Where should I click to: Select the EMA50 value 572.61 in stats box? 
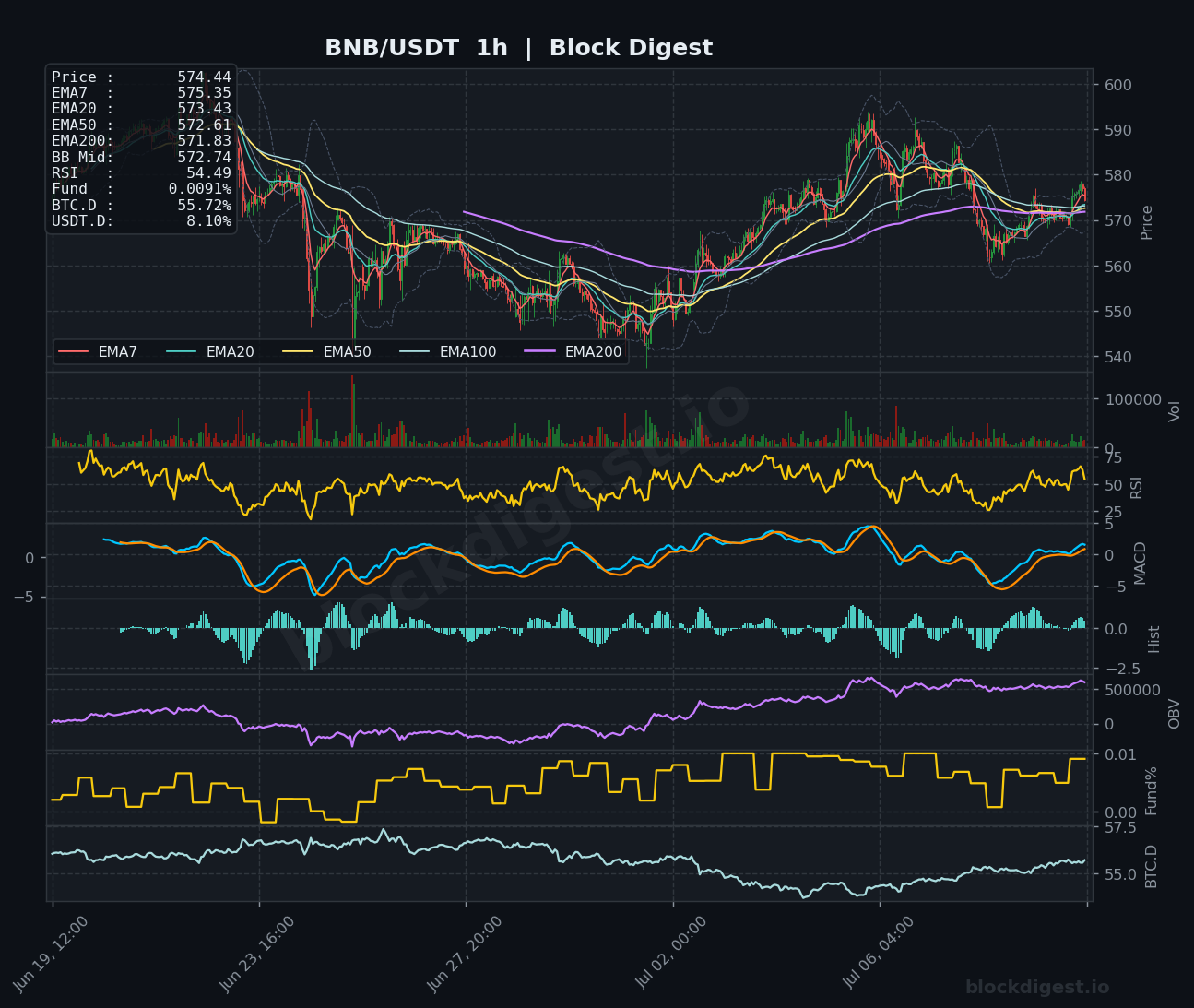click(x=205, y=125)
